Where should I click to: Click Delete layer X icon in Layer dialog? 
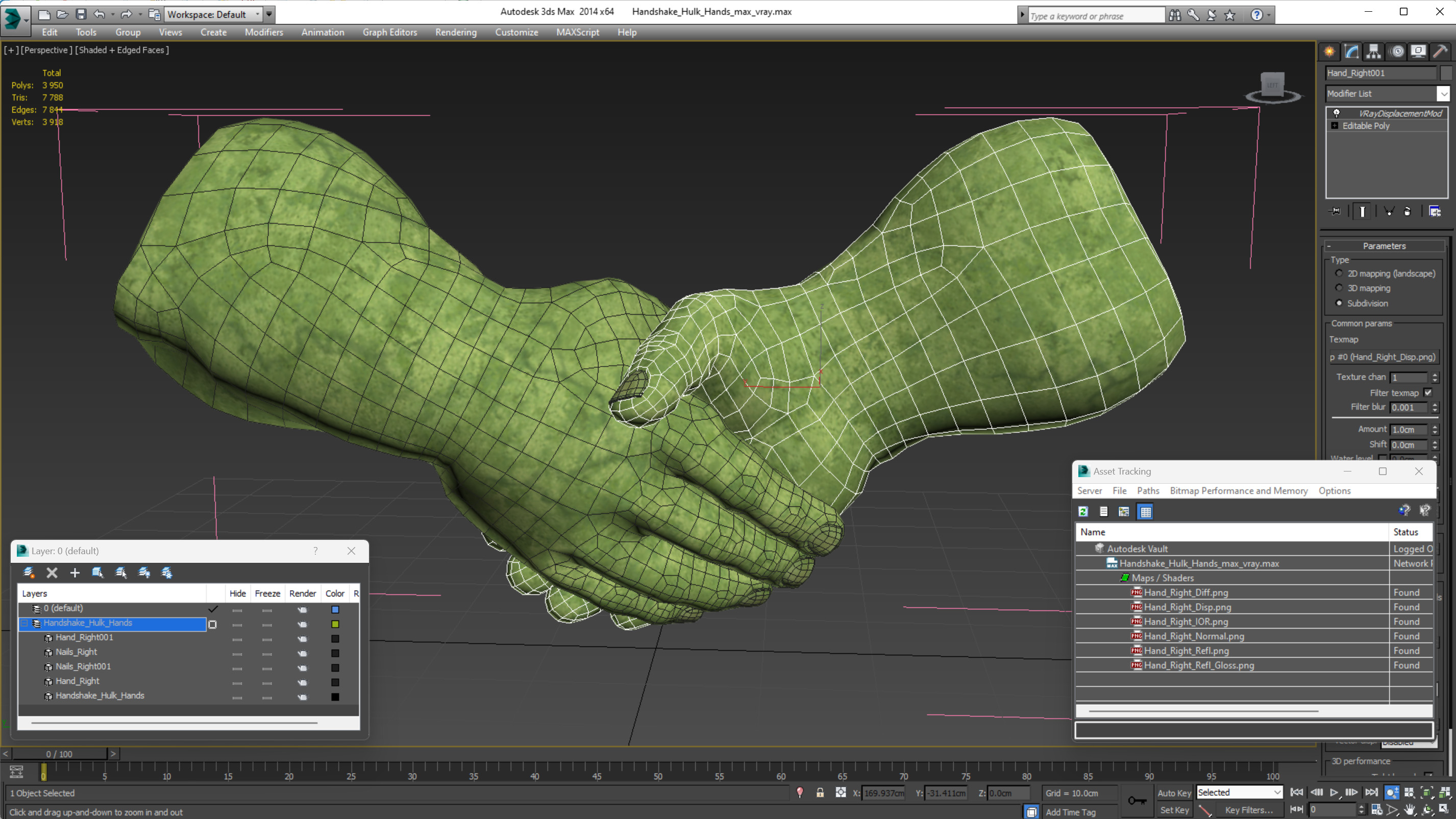click(52, 573)
